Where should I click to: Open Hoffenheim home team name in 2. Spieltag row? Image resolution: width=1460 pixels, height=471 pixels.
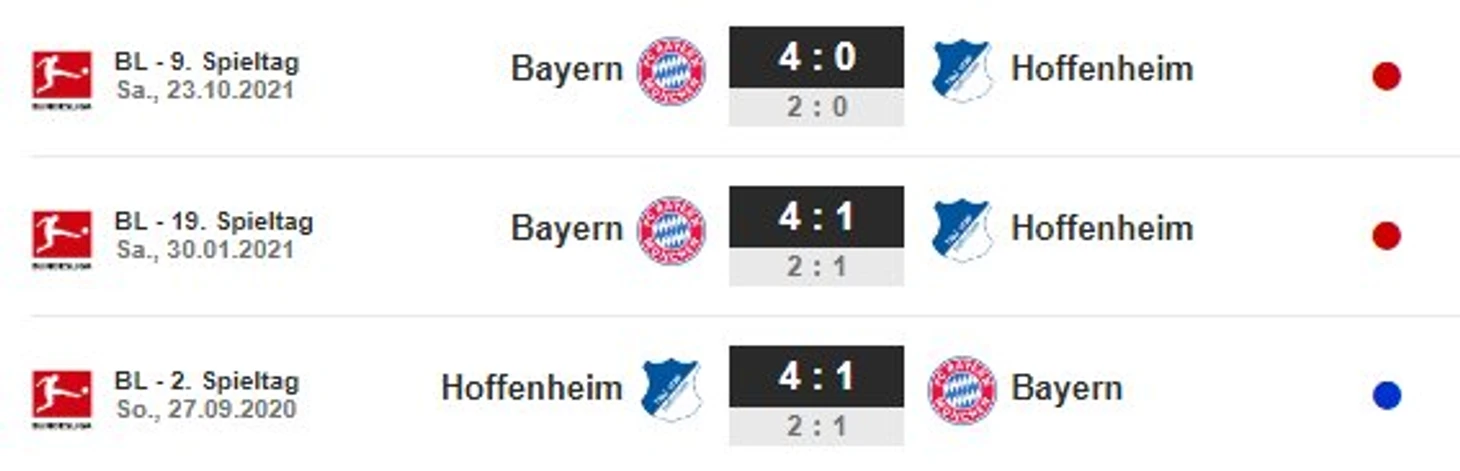[x=532, y=388]
